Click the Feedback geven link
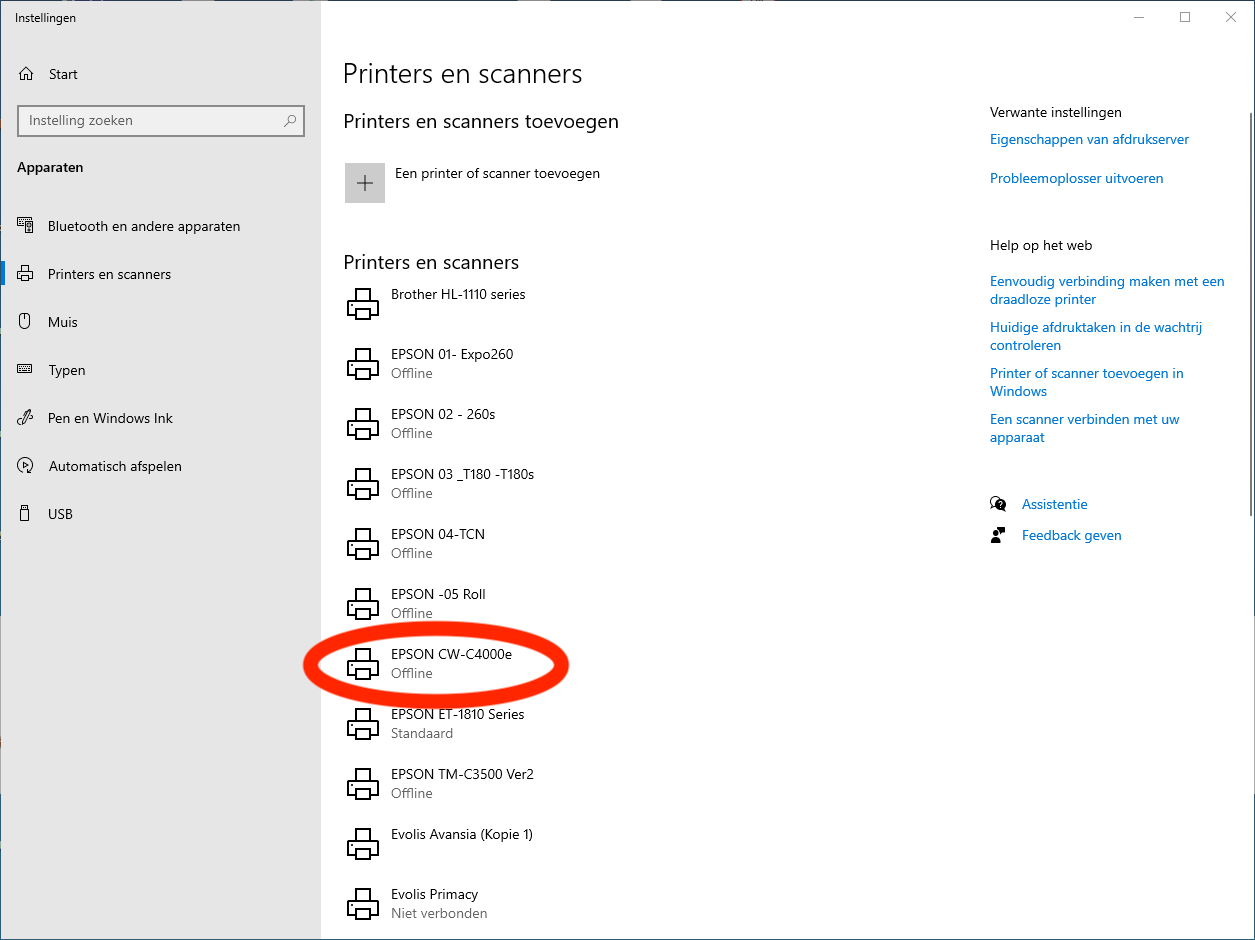 click(x=1071, y=535)
